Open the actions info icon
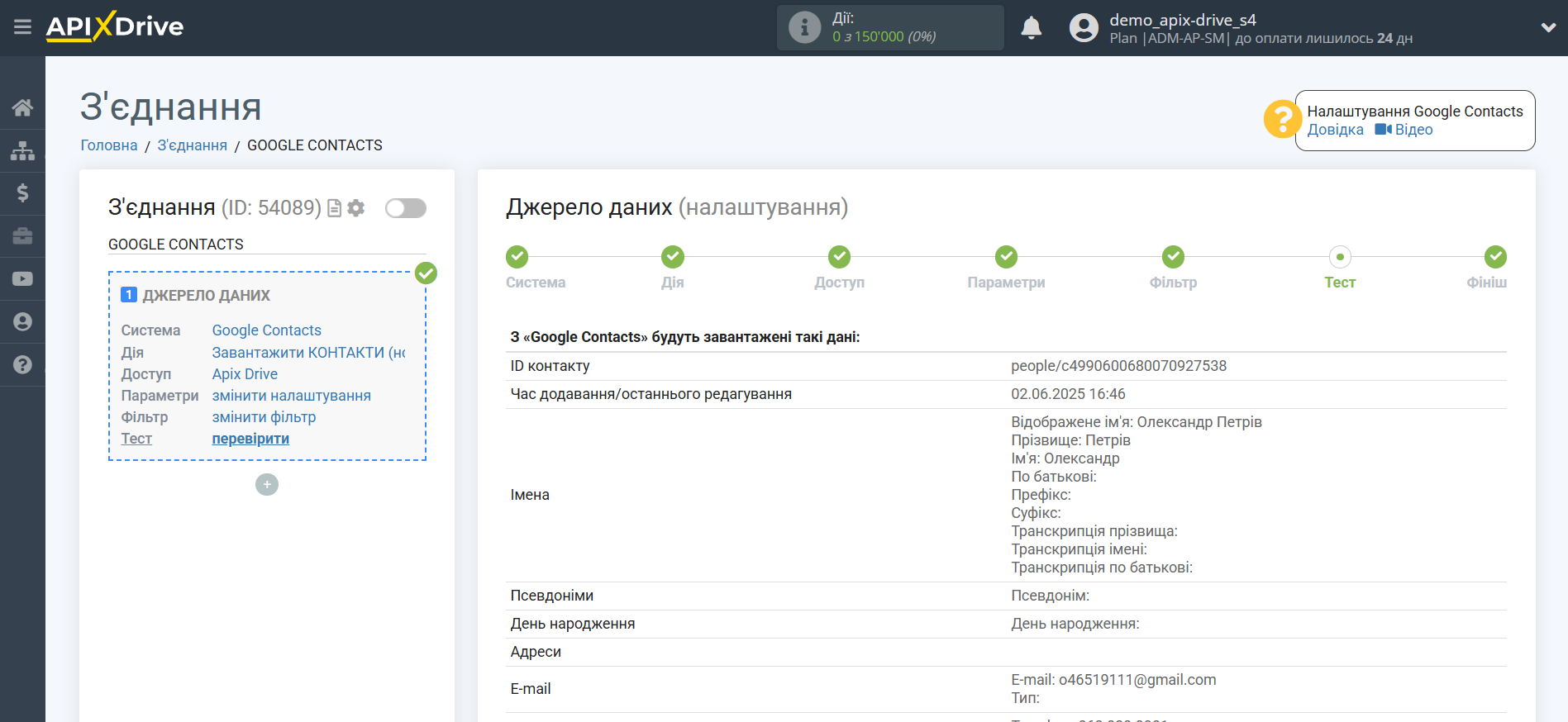The image size is (1568, 722). click(804, 27)
